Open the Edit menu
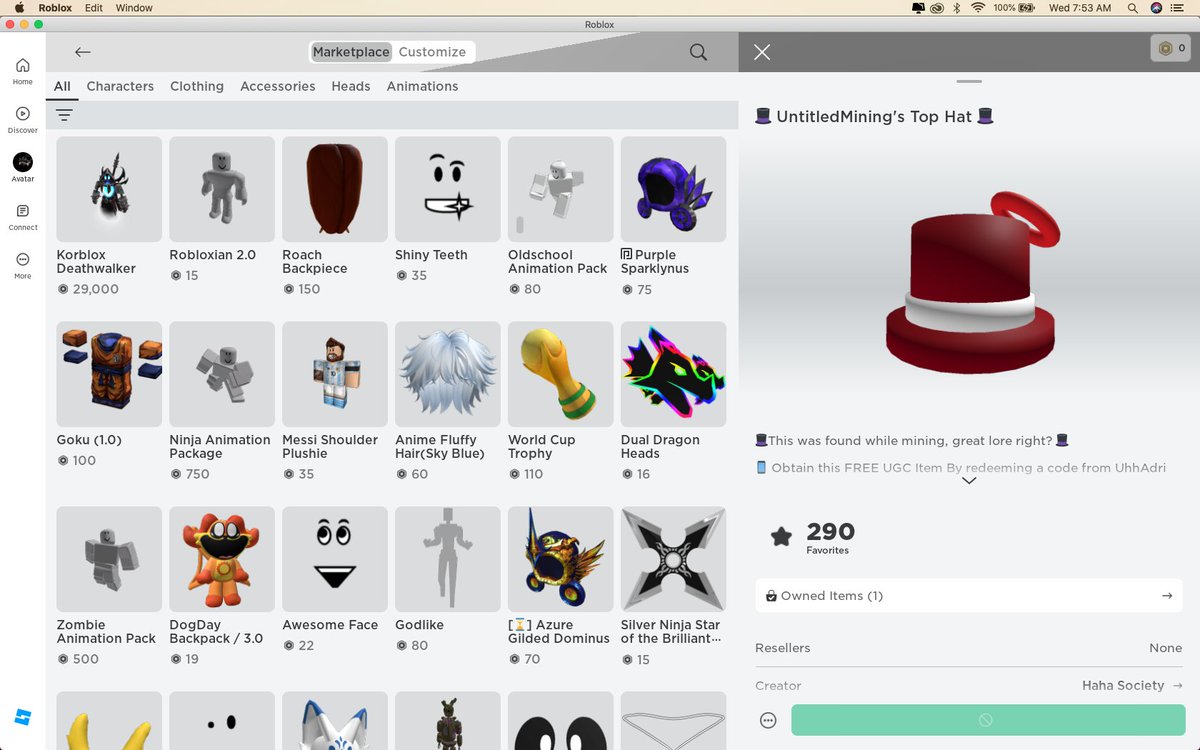1200x750 pixels. (x=94, y=8)
